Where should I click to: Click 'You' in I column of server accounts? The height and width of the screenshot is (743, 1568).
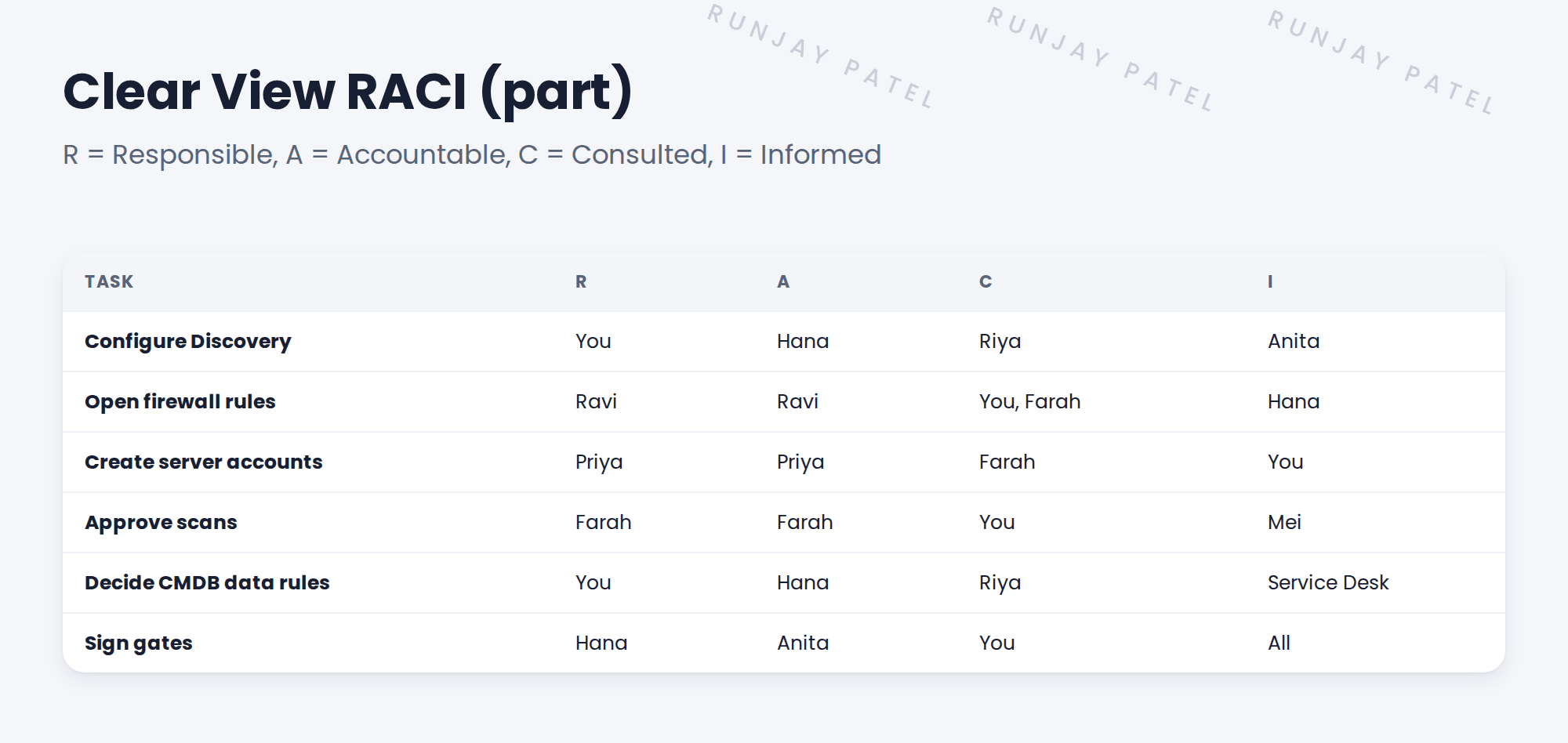tap(1286, 462)
